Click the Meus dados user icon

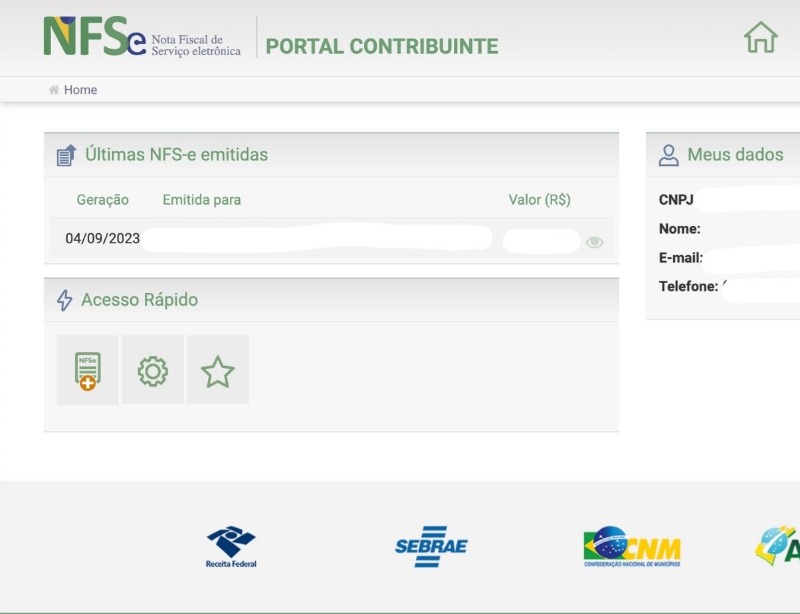[x=668, y=155]
